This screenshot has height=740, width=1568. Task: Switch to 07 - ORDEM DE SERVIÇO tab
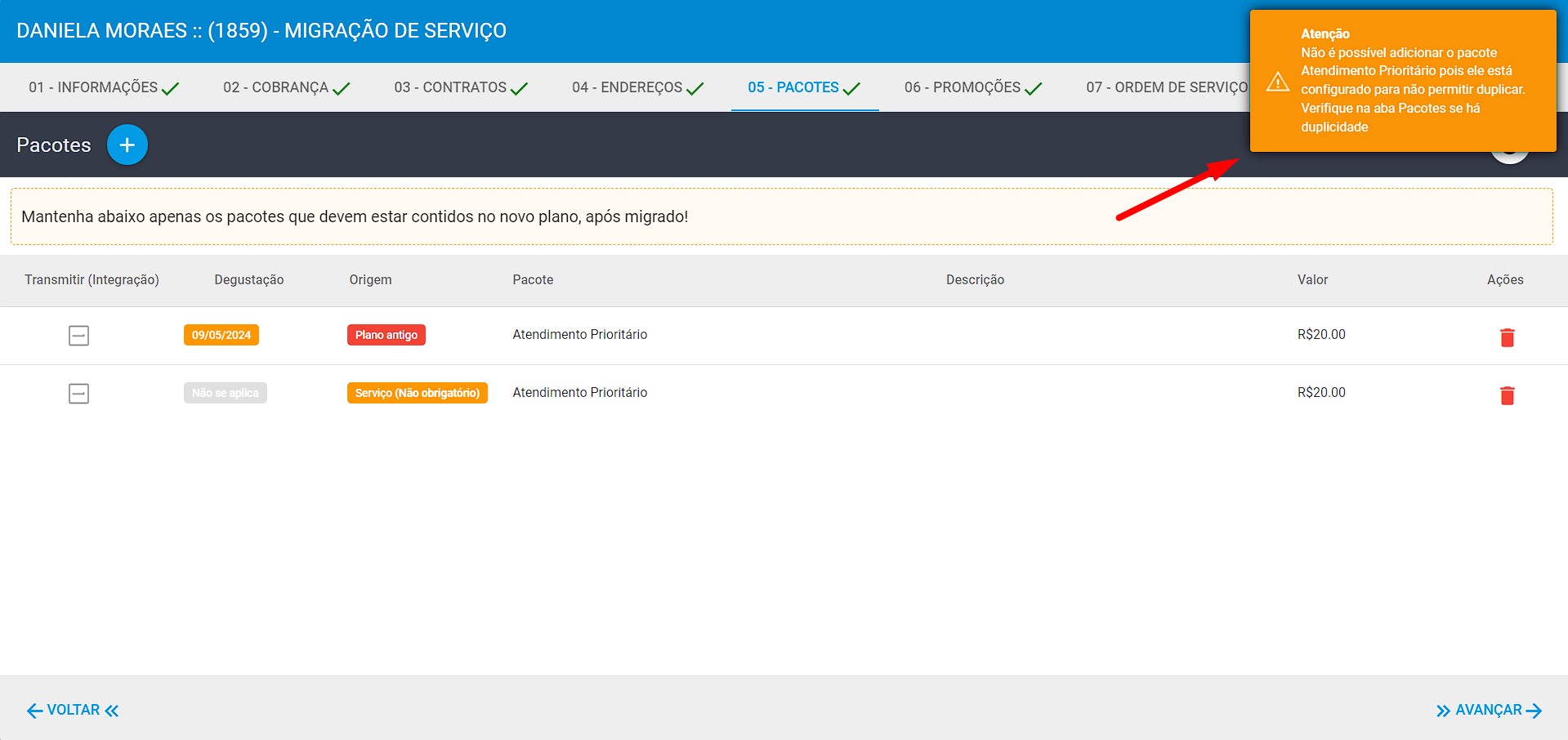point(1167,87)
